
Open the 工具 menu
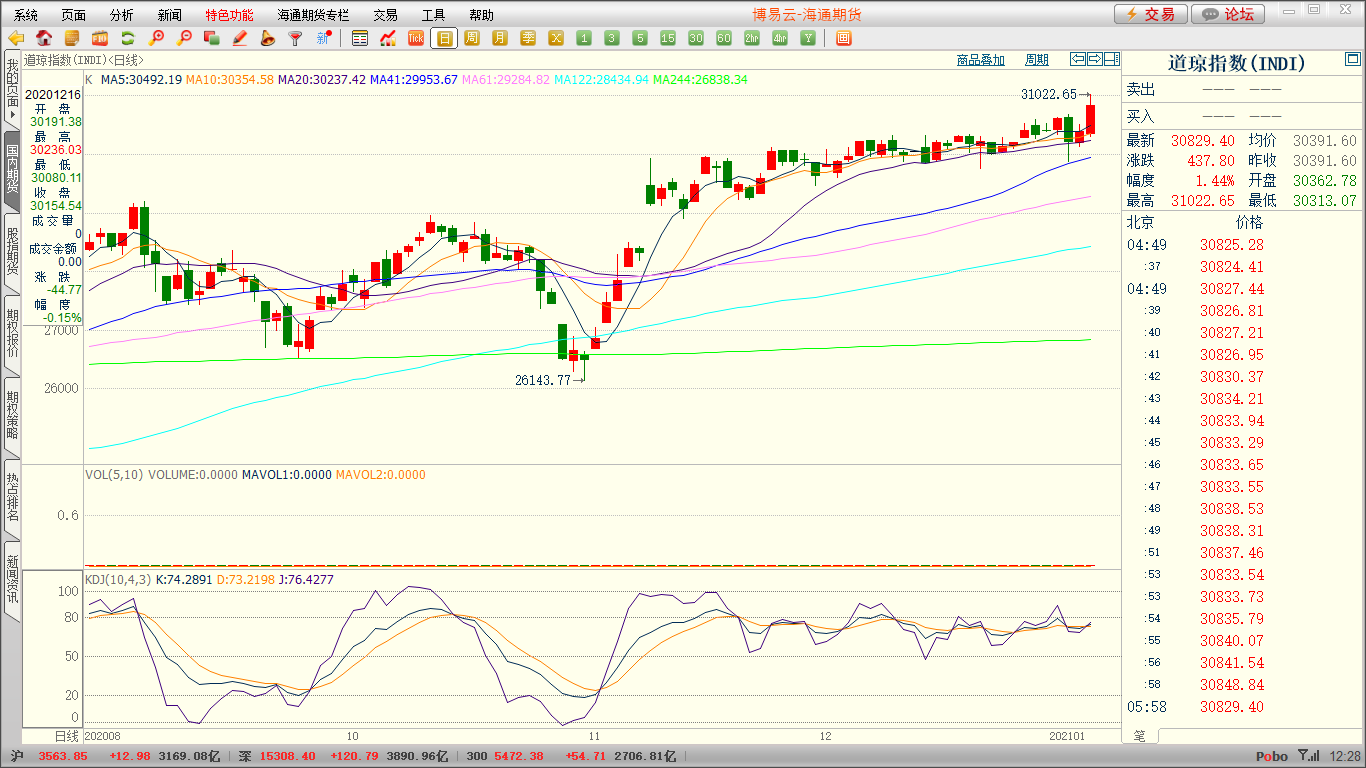434,15
